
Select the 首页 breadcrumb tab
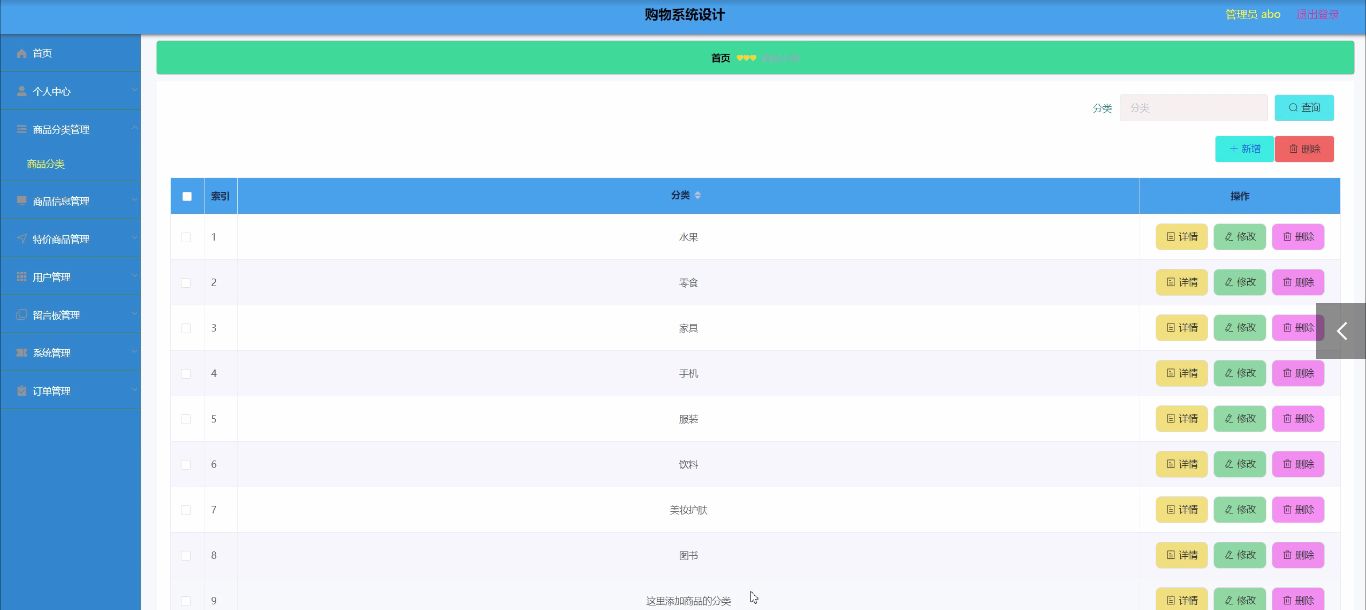click(x=721, y=57)
